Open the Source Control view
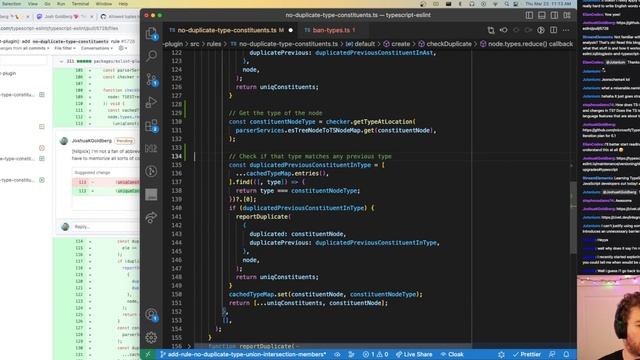 151,79
